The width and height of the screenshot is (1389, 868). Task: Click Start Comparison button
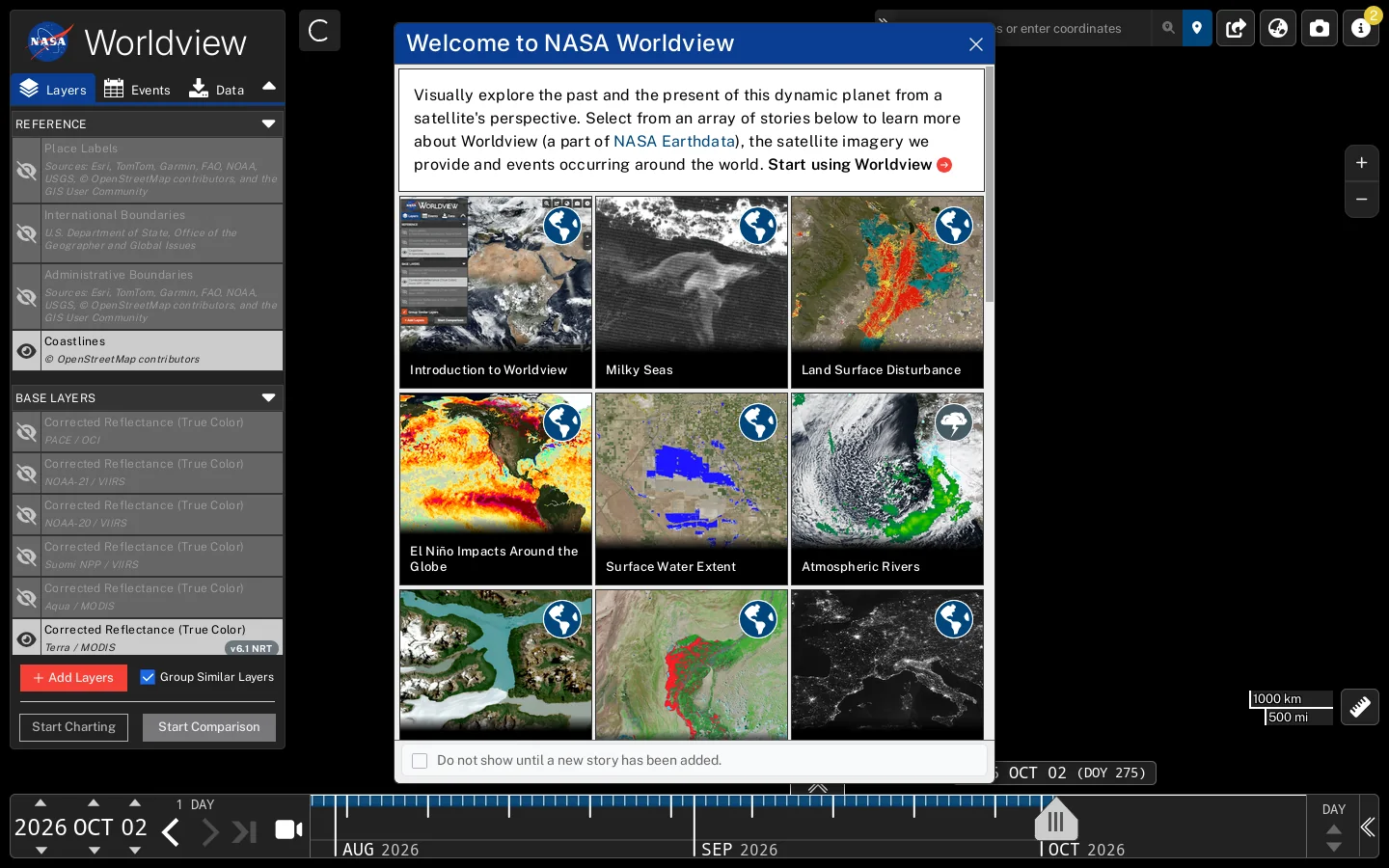point(209,727)
